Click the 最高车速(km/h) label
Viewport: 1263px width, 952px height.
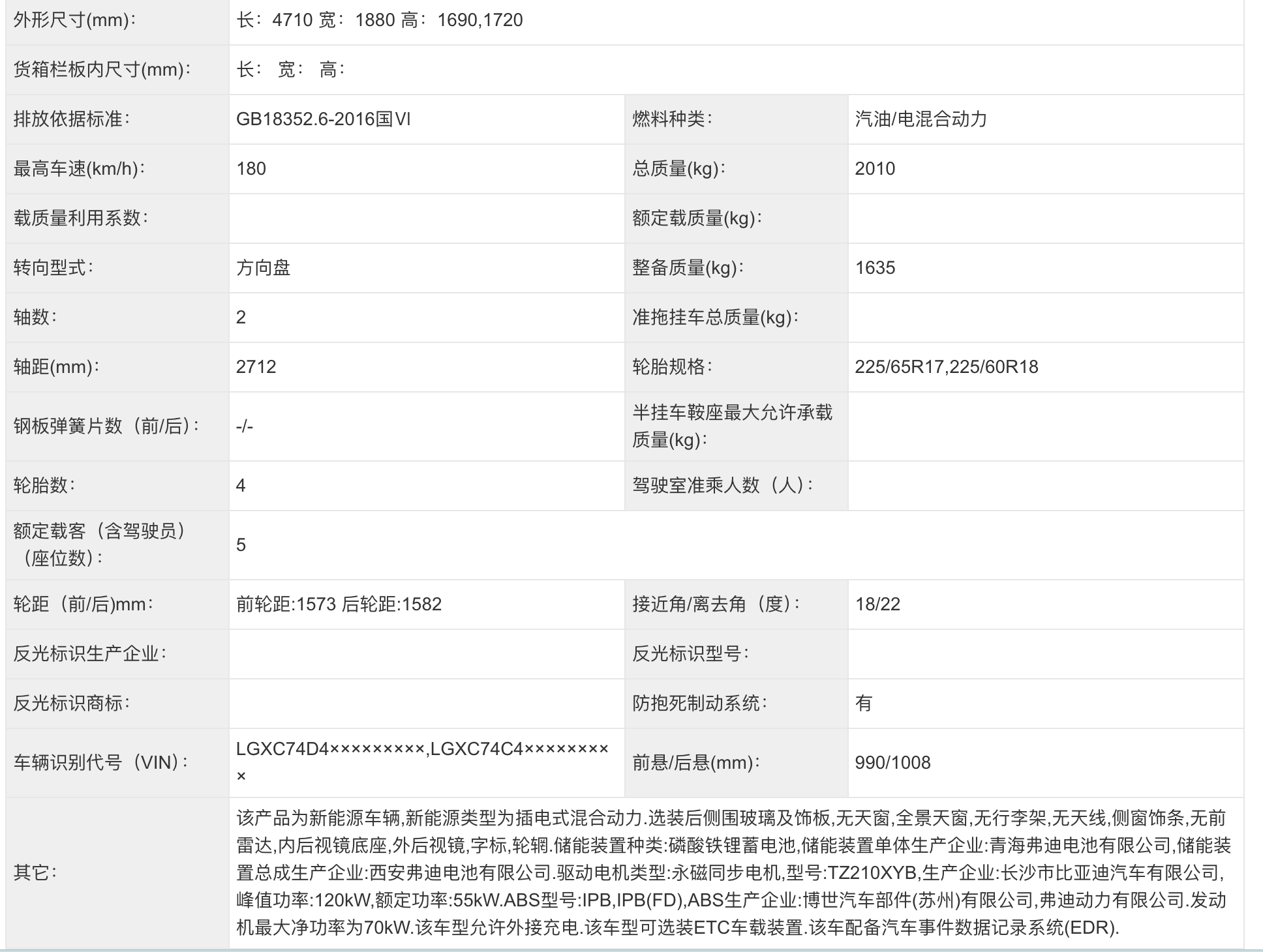[x=80, y=169]
